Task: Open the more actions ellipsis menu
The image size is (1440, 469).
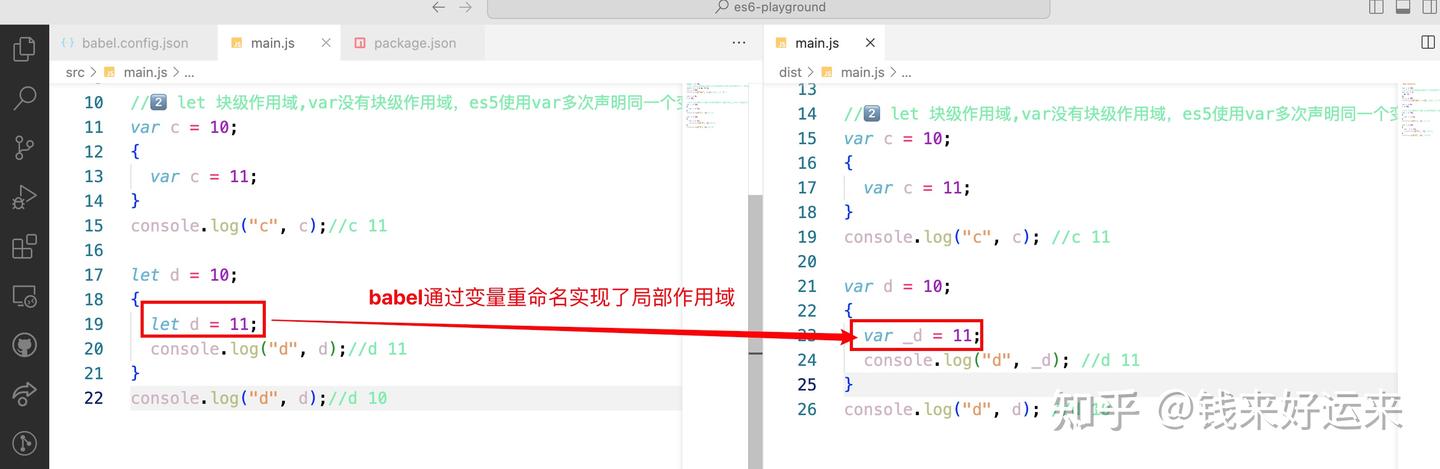Action: coord(739,43)
